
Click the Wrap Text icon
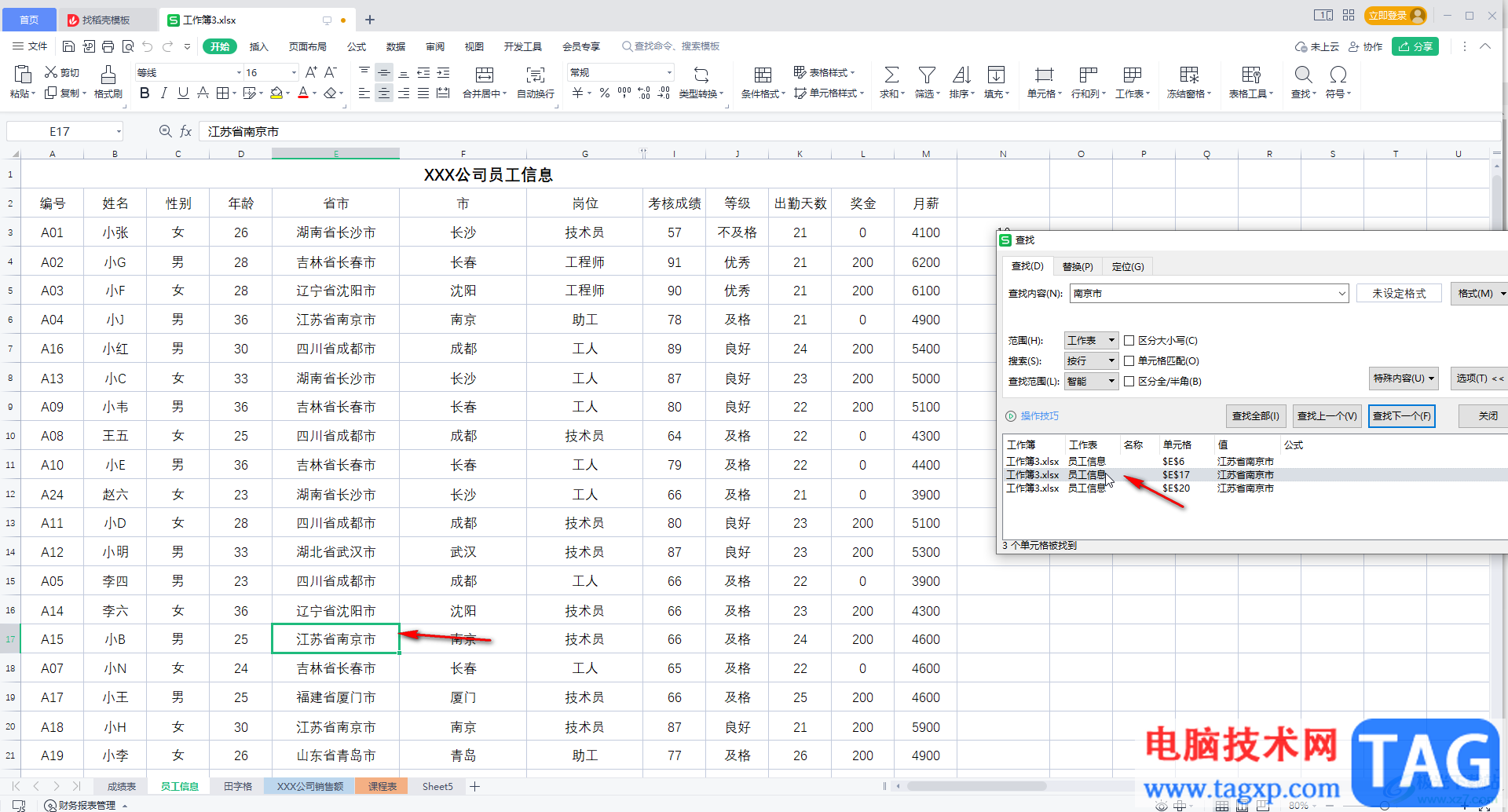536,75
